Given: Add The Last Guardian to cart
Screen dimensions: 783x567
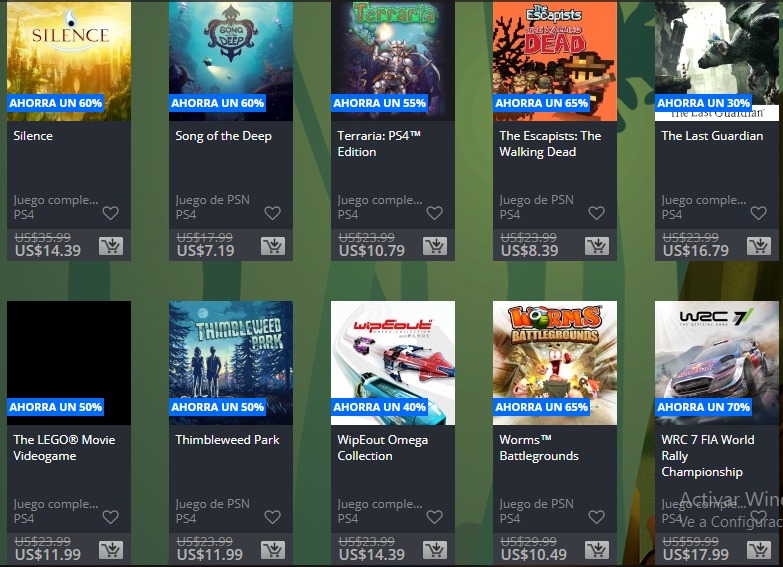Looking at the screenshot, I should pyautogui.click(x=759, y=246).
